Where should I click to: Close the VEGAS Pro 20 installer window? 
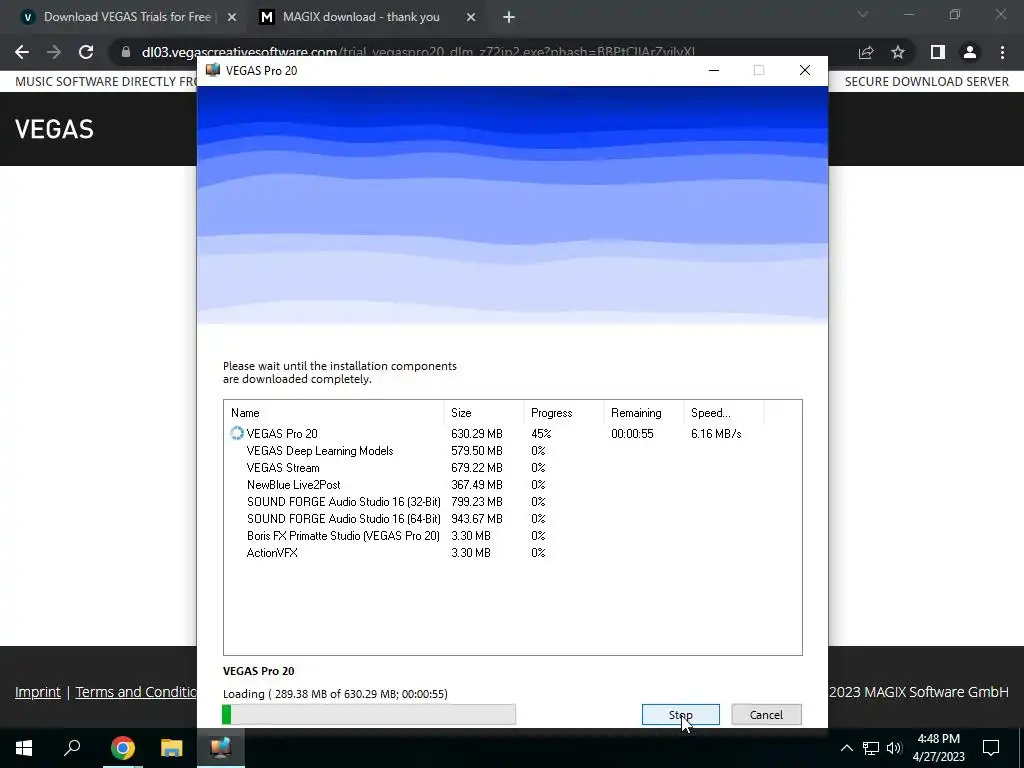point(805,71)
